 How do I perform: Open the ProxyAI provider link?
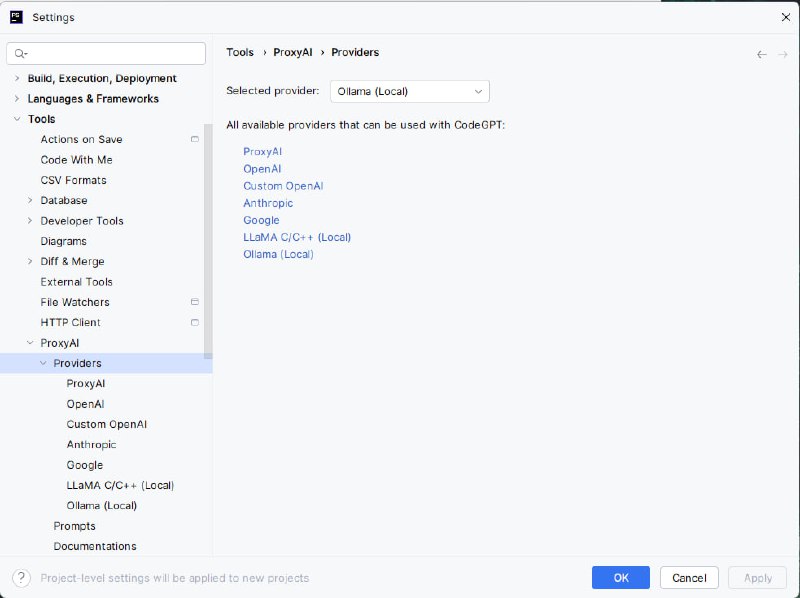[x=262, y=152]
